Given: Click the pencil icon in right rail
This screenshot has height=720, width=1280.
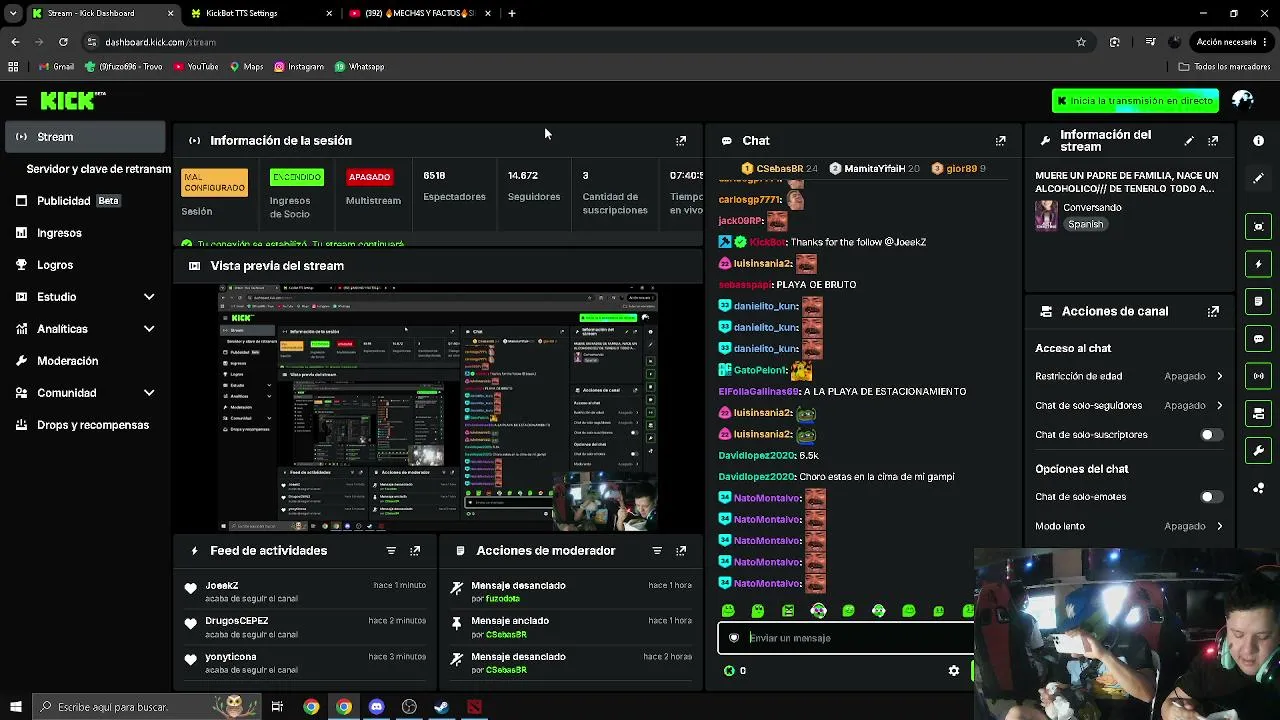Looking at the screenshot, I should click(1258, 178).
